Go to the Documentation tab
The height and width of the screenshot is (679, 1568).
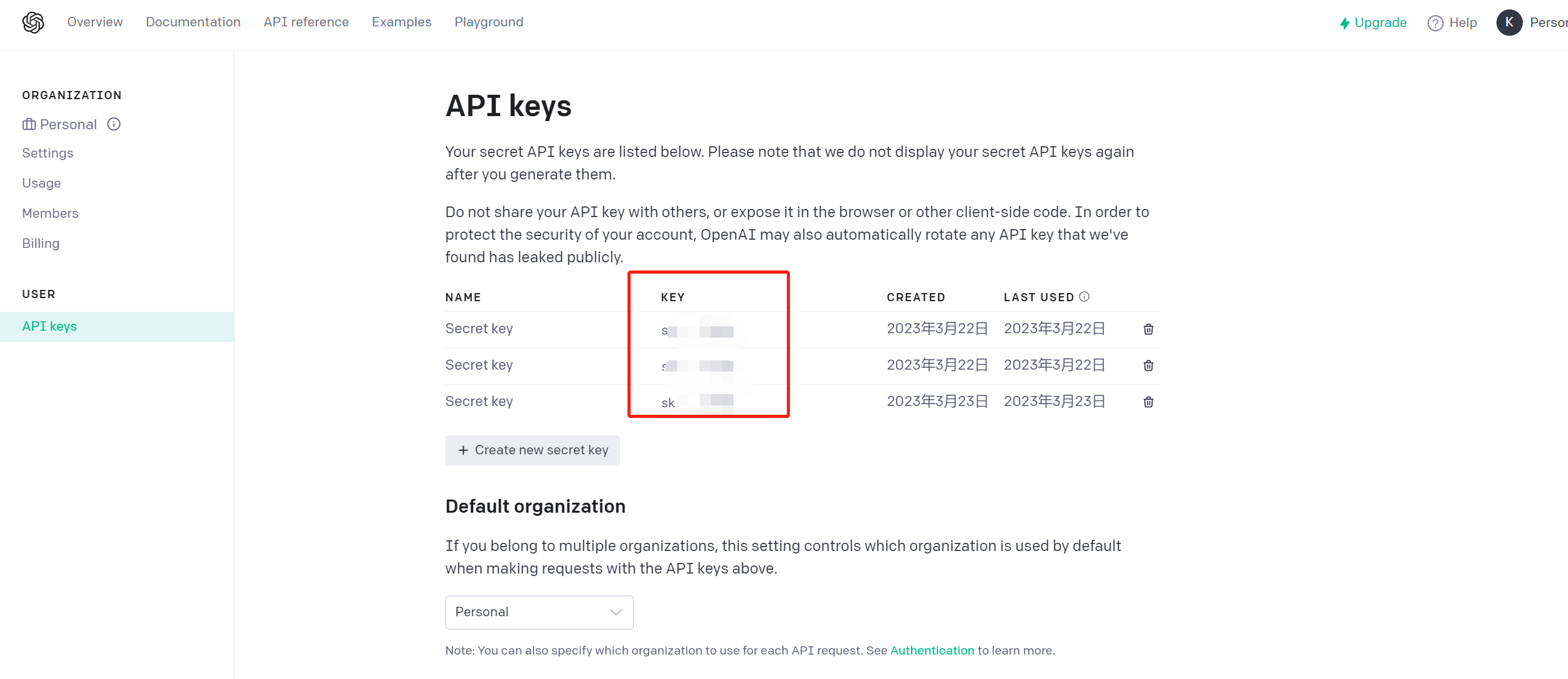tap(193, 22)
